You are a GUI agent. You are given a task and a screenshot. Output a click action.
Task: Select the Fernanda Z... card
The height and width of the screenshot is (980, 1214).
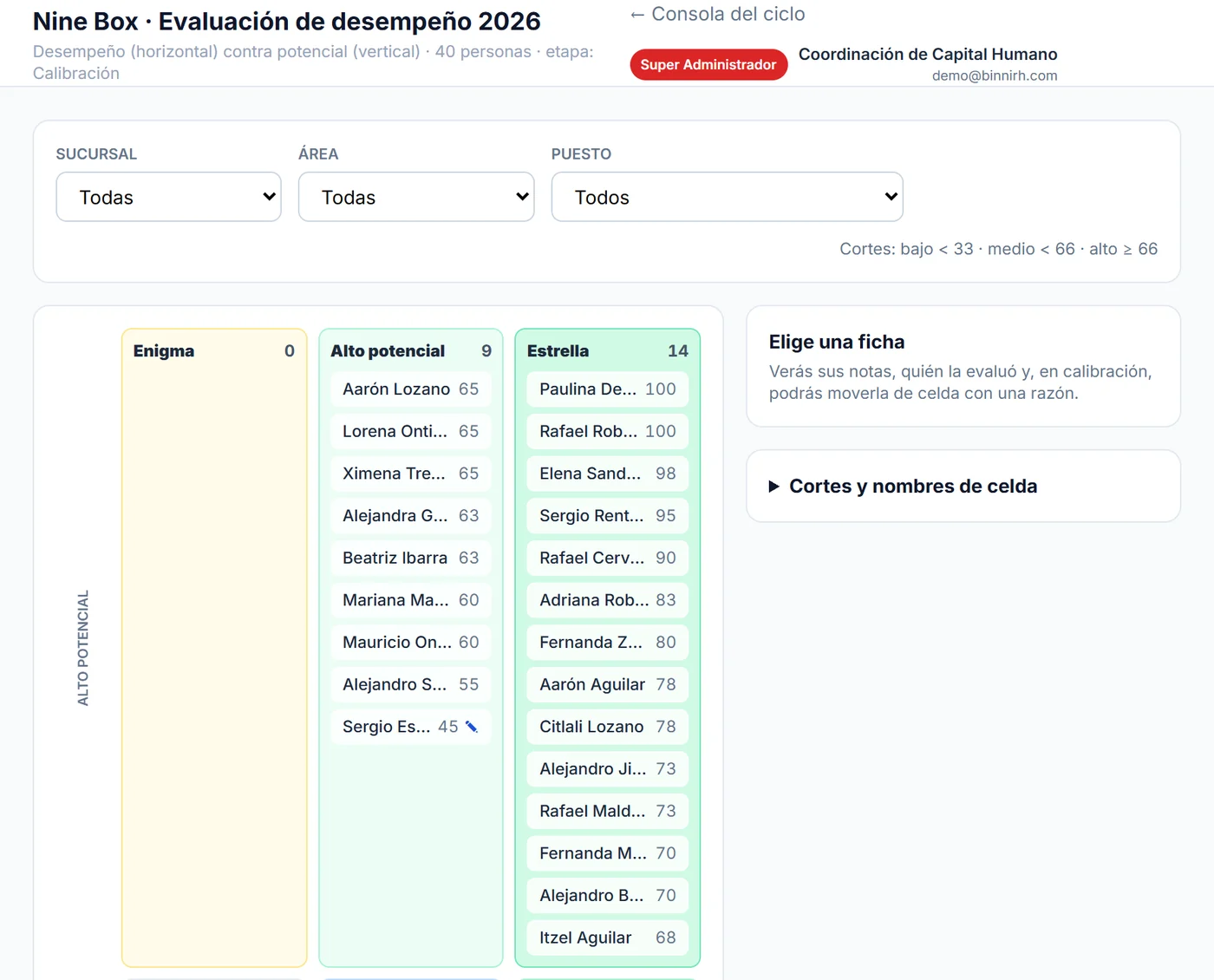click(x=608, y=643)
